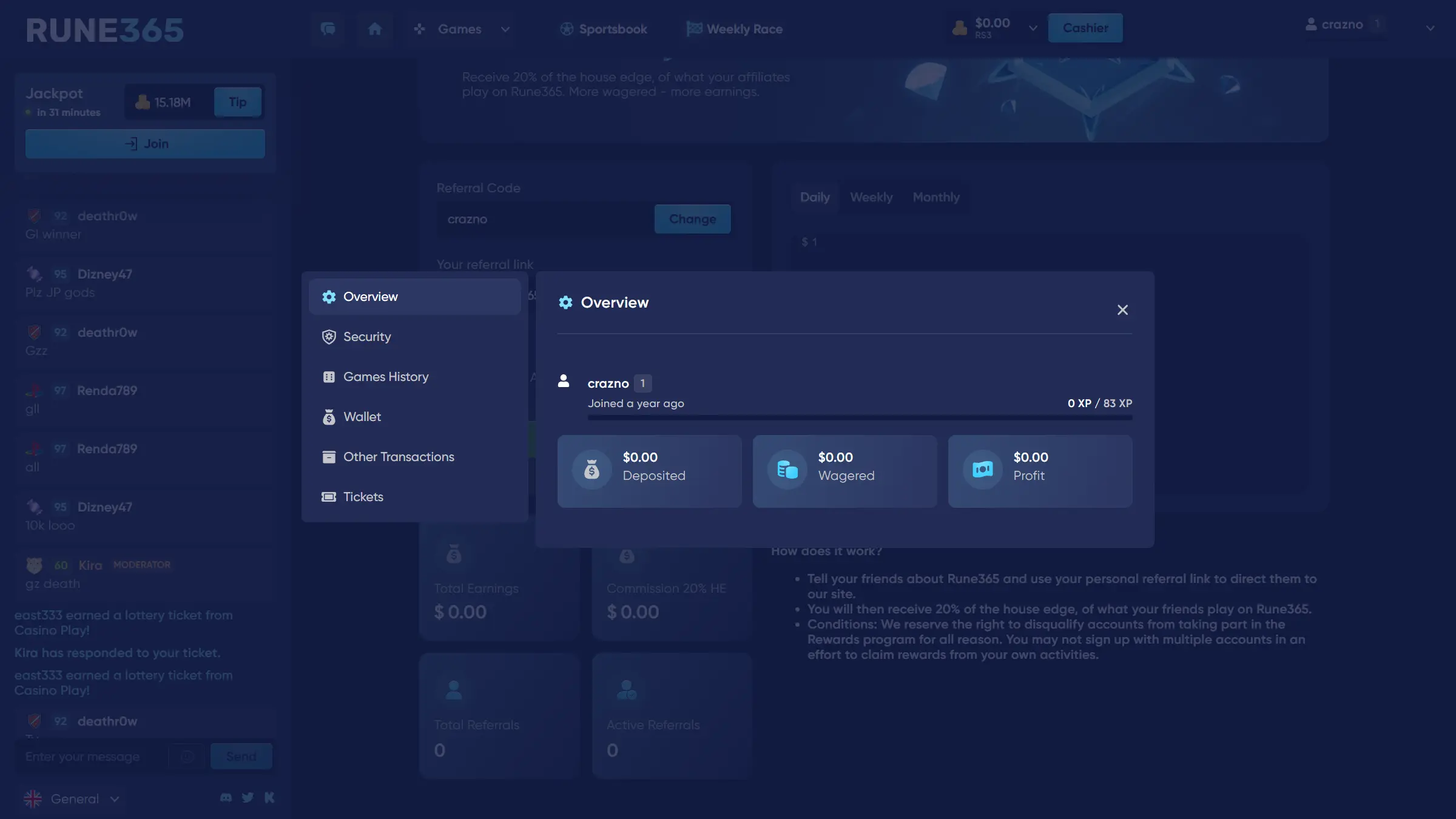Open Other Transactions tab
This screenshot has height=819, width=1456.
point(414,457)
